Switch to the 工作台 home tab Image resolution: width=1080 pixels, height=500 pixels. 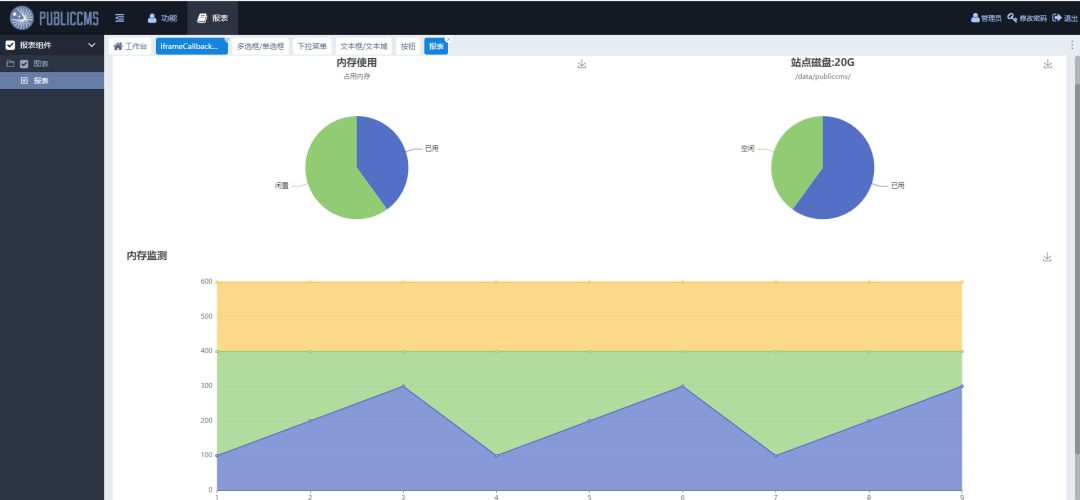[130, 46]
